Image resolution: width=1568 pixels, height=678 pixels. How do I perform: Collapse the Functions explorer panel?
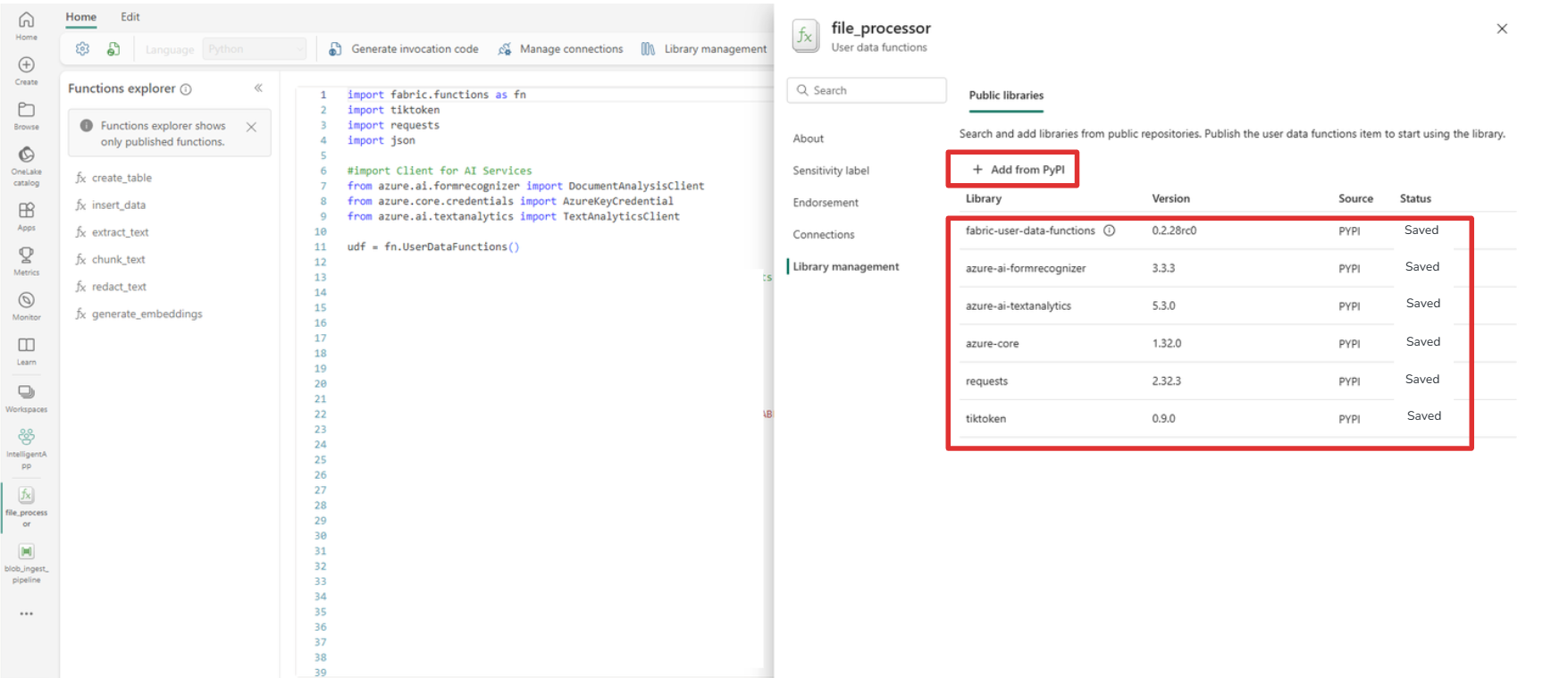(258, 88)
